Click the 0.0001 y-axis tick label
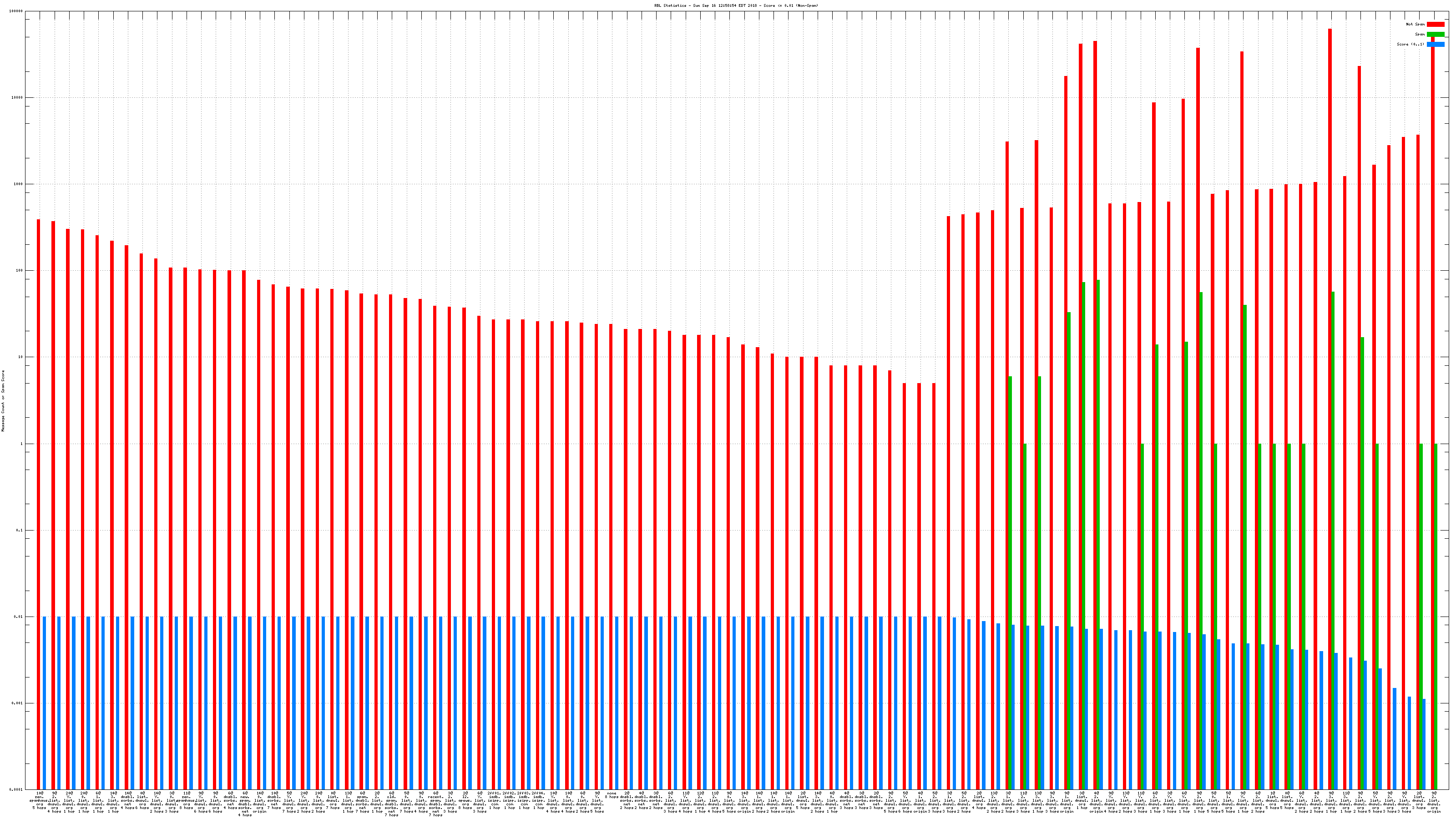Viewport: 1456px width, 819px height. pos(17,790)
